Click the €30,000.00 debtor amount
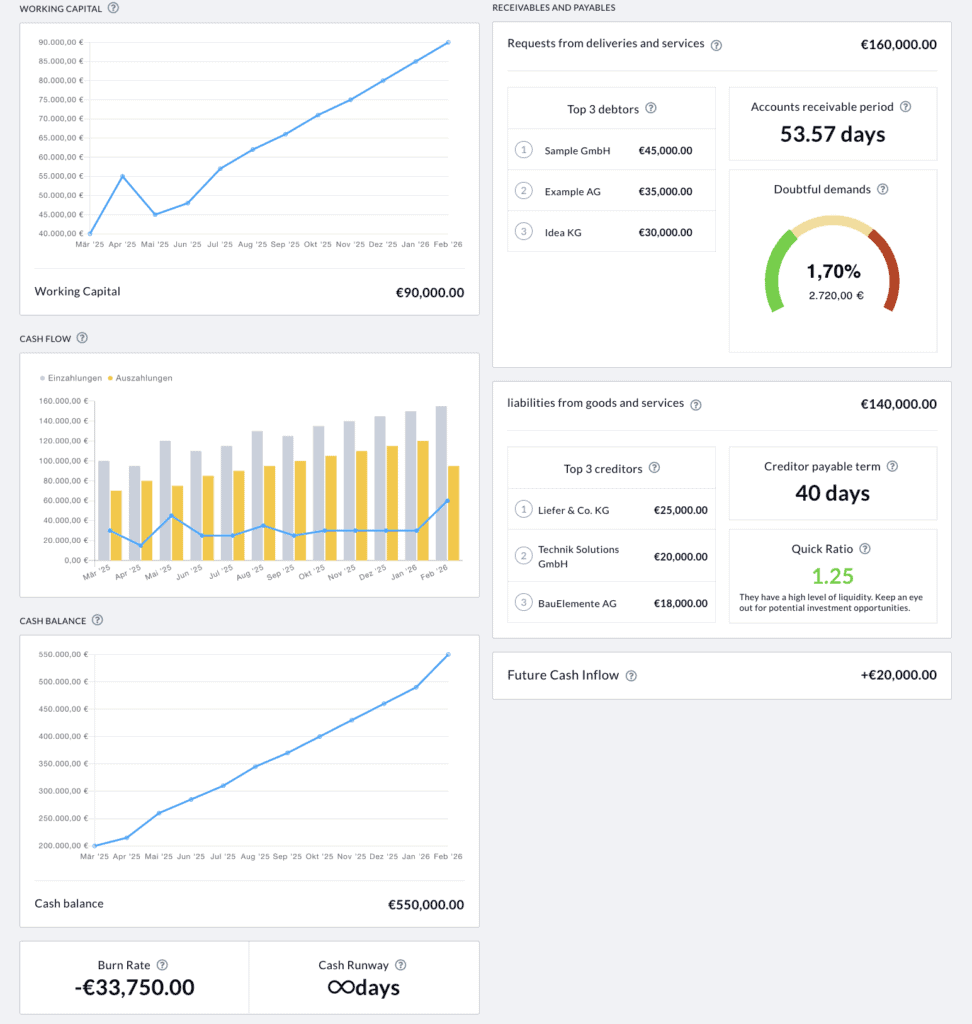Image resolution: width=972 pixels, height=1024 pixels. (x=665, y=232)
